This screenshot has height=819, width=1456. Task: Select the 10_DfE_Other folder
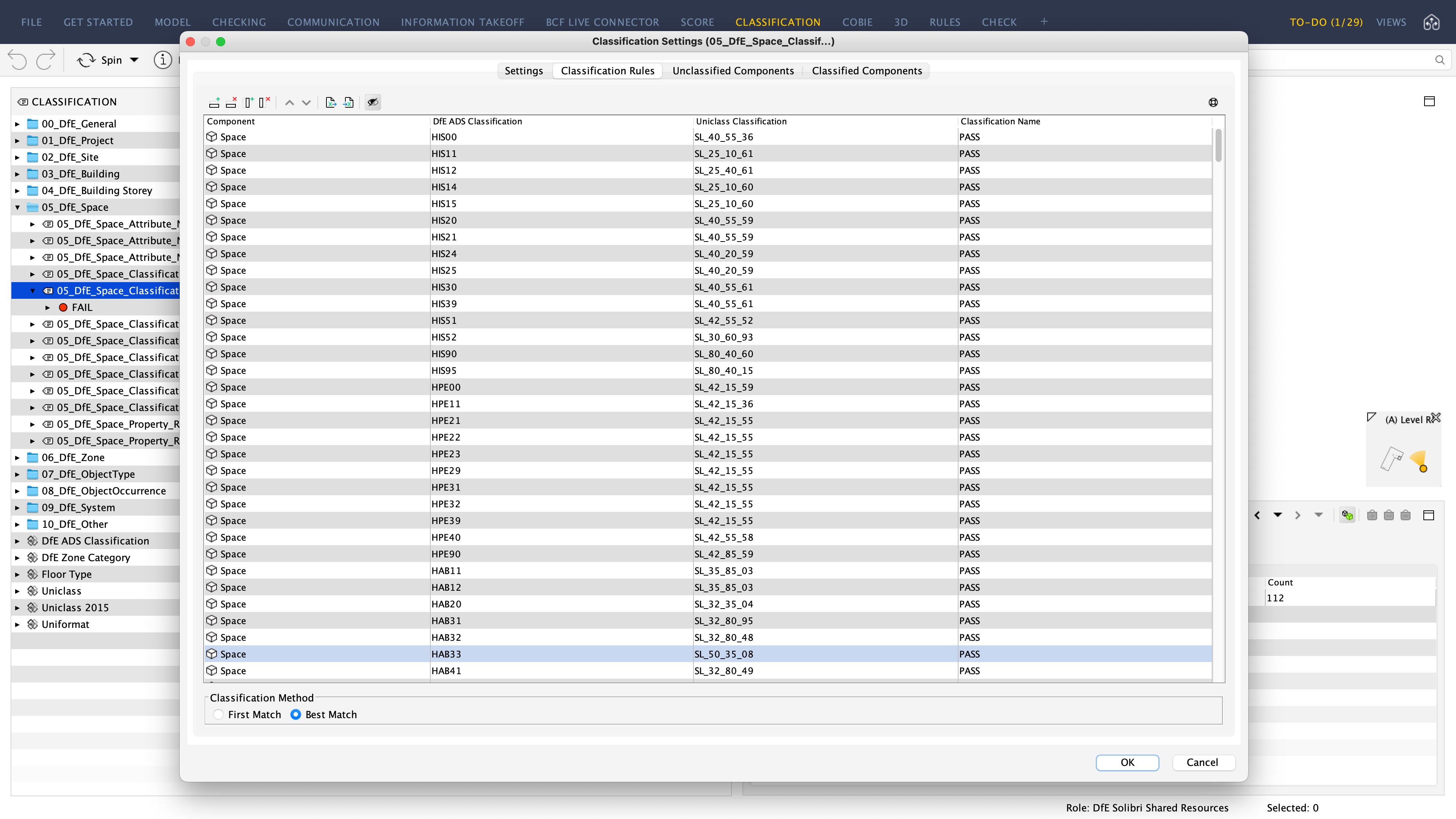pos(75,524)
